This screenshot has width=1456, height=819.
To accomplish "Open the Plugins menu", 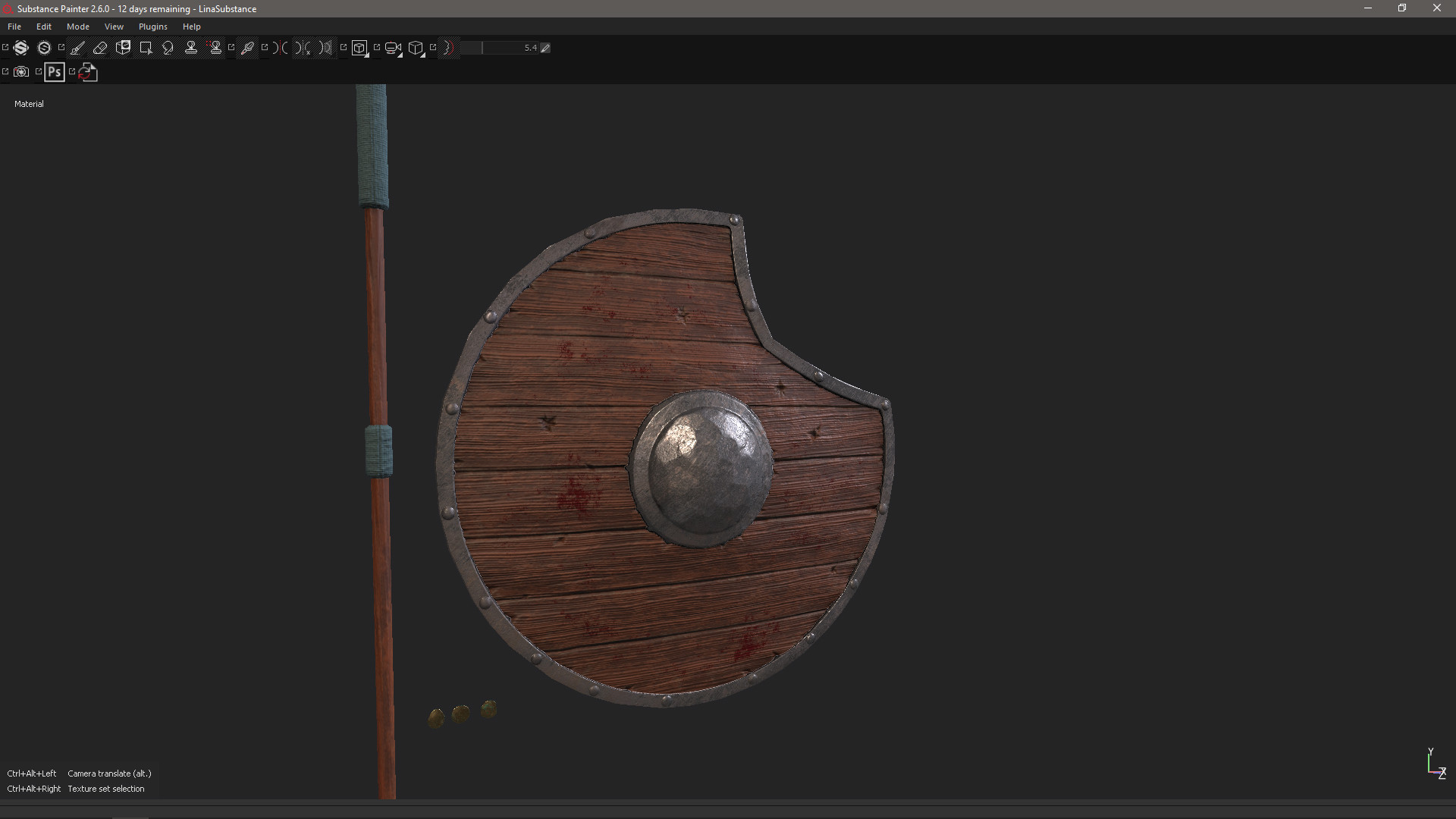I will [153, 27].
